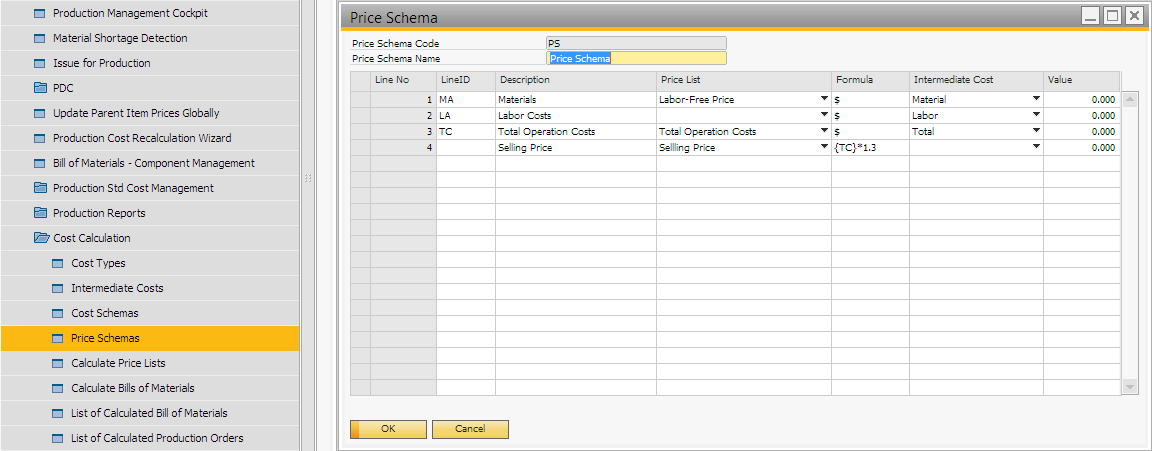Image resolution: width=1152 pixels, height=451 pixels.
Task: Expand Price List dropdown for Selling Price row
Action: [824, 147]
